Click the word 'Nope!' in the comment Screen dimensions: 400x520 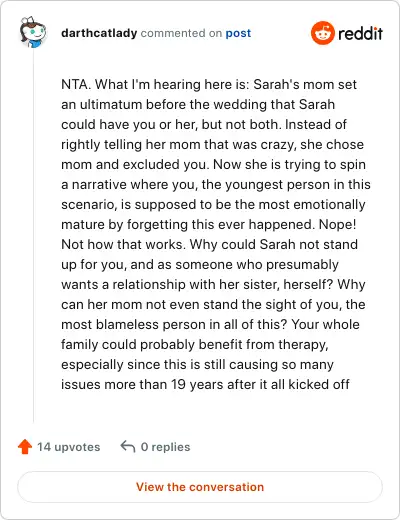pyautogui.click(x=337, y=224)
